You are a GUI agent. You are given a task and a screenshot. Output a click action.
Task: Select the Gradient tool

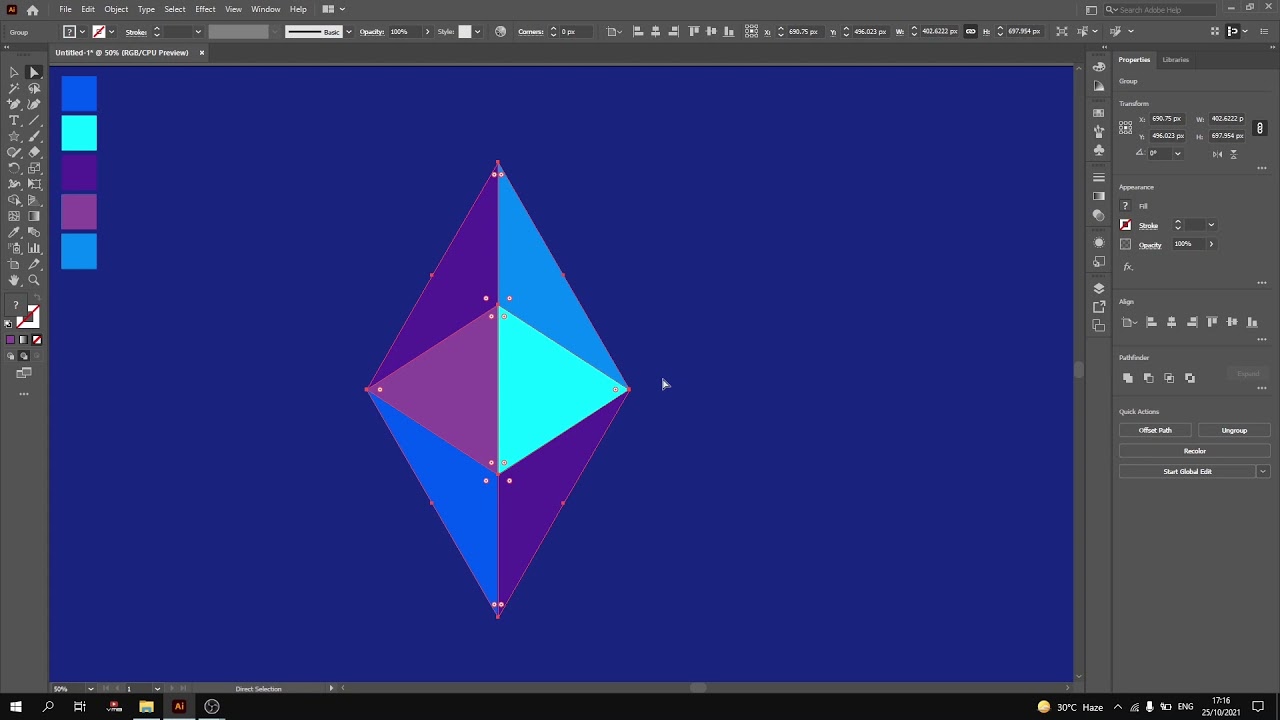pyautogui.click(x=34, y=216)
